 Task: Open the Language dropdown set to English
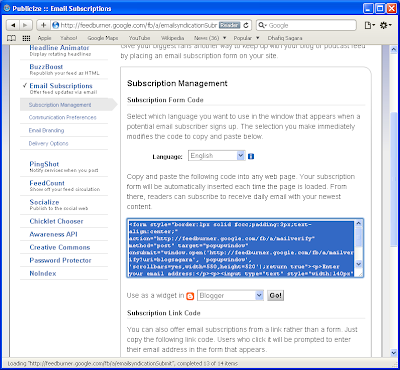point(217,156)
